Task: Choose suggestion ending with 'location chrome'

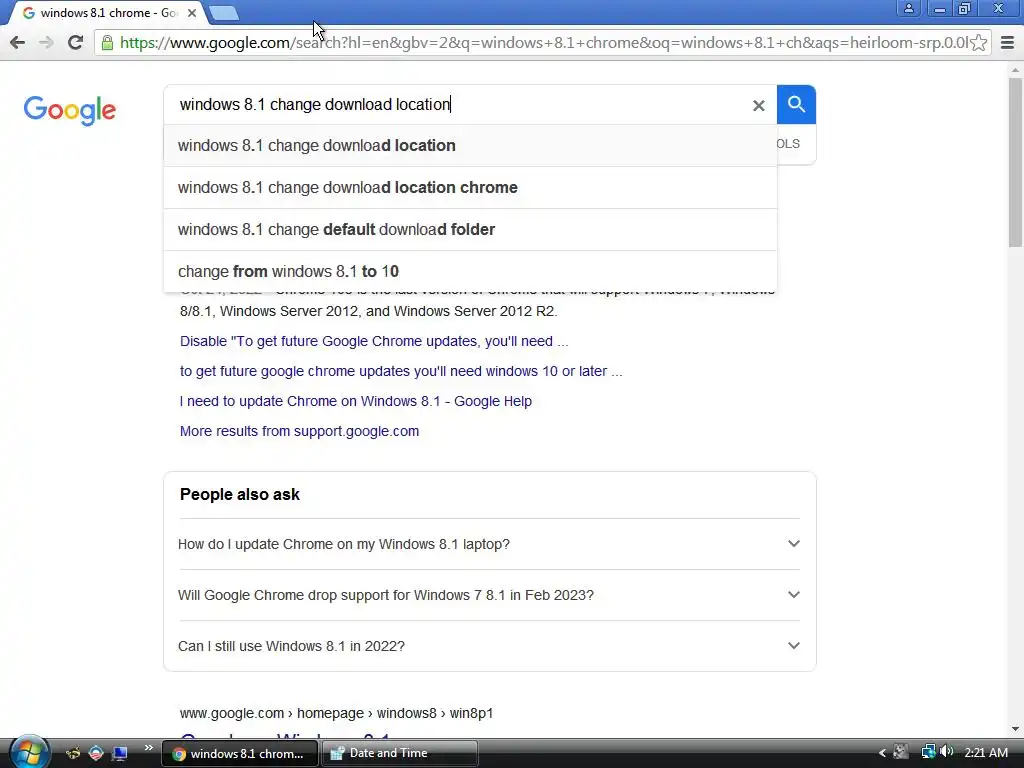Action: [470, 187]
